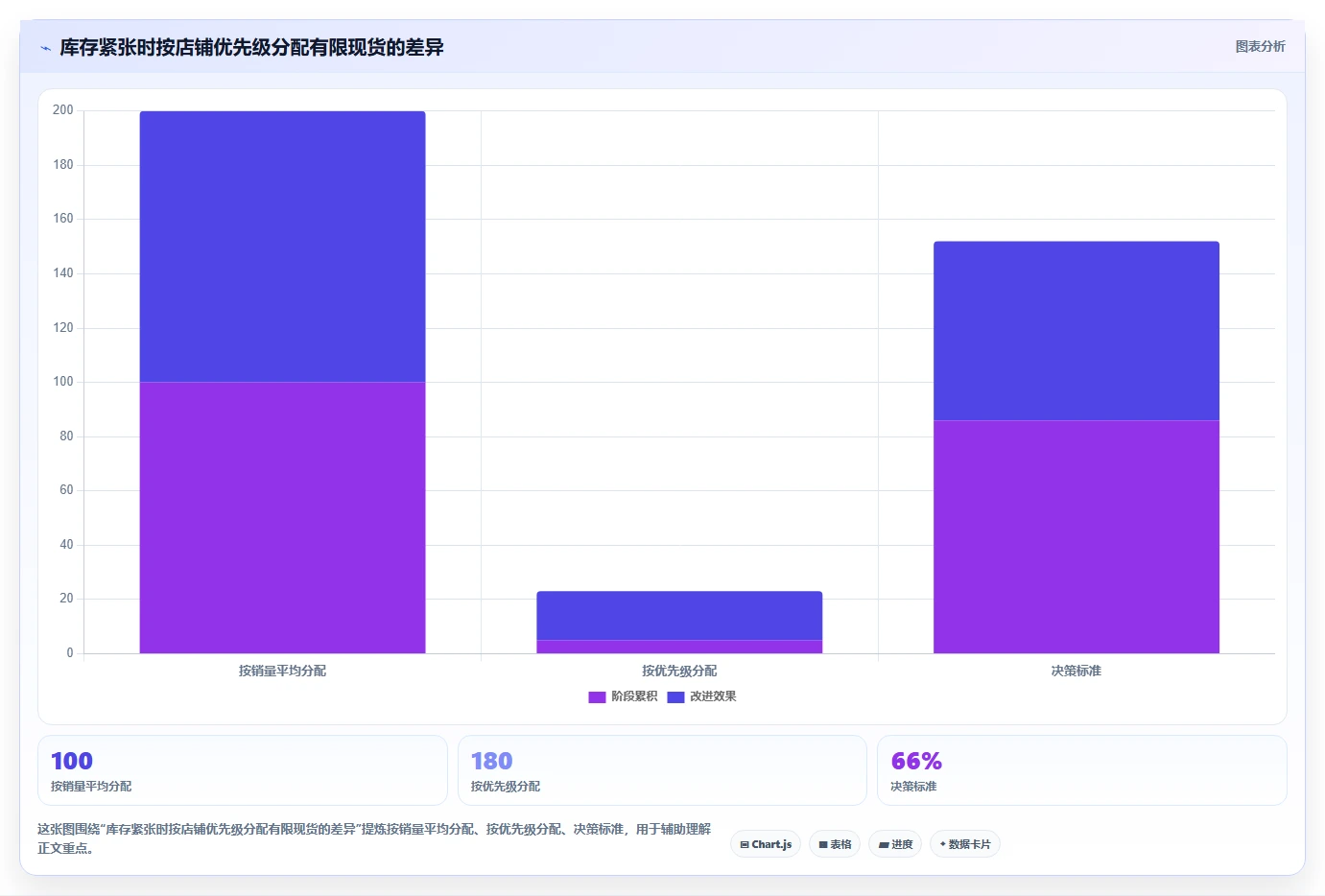This screenshot has height=896, width=1325.
Task: Click the Chart.js tag
Action: coord(766,844)
